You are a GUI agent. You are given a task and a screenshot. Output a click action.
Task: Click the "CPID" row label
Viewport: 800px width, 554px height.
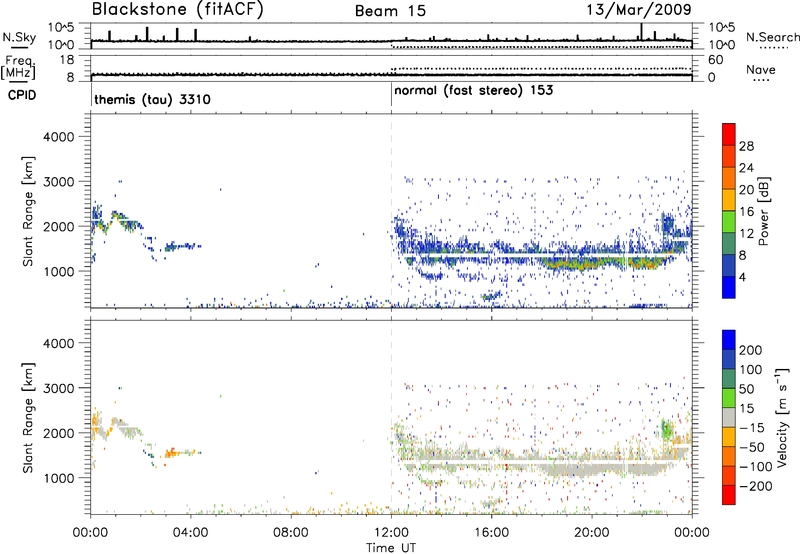pyautogui.click(x=22, y=95)
